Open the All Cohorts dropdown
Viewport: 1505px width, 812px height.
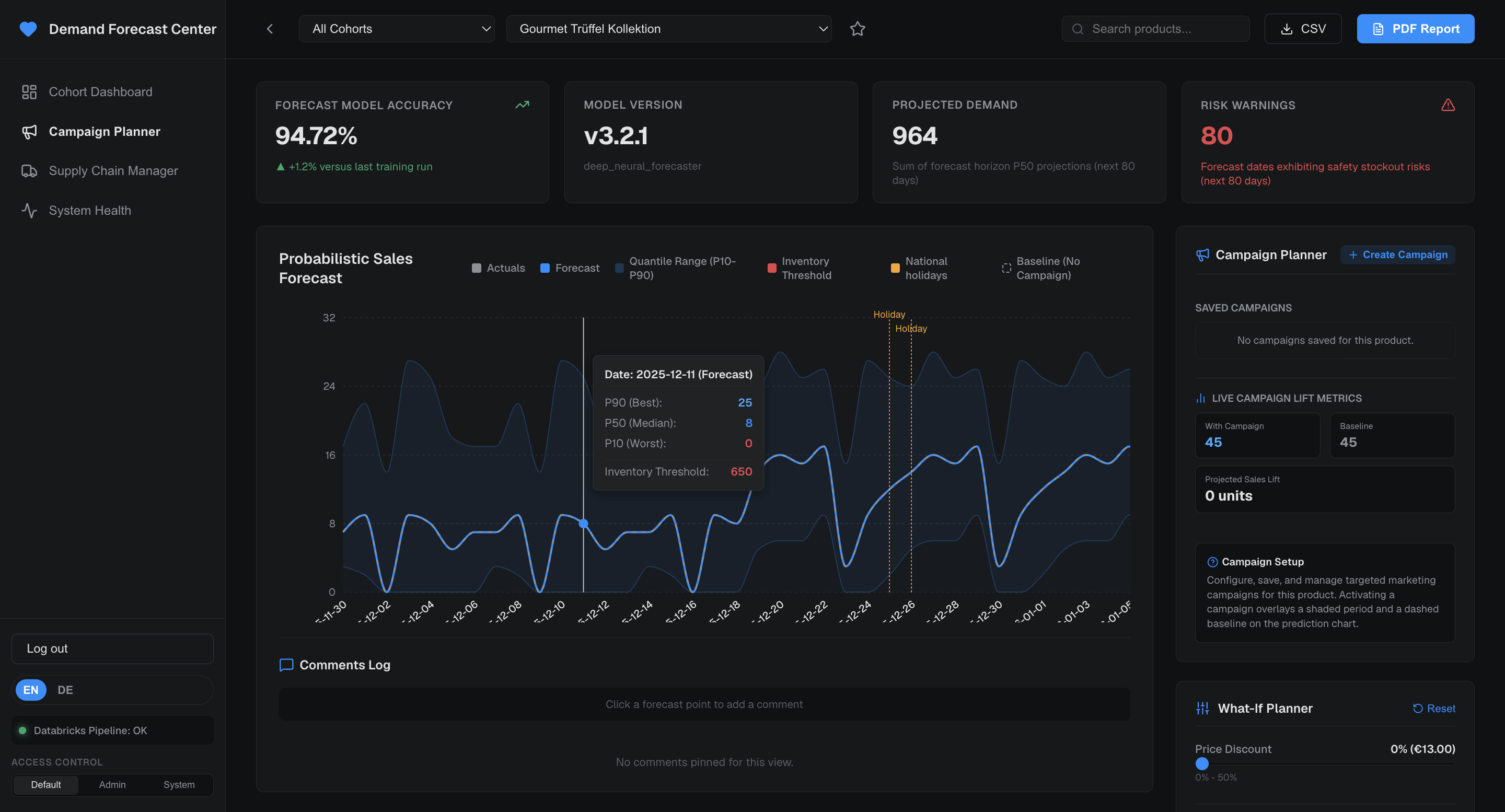click(x=396, y=29)
